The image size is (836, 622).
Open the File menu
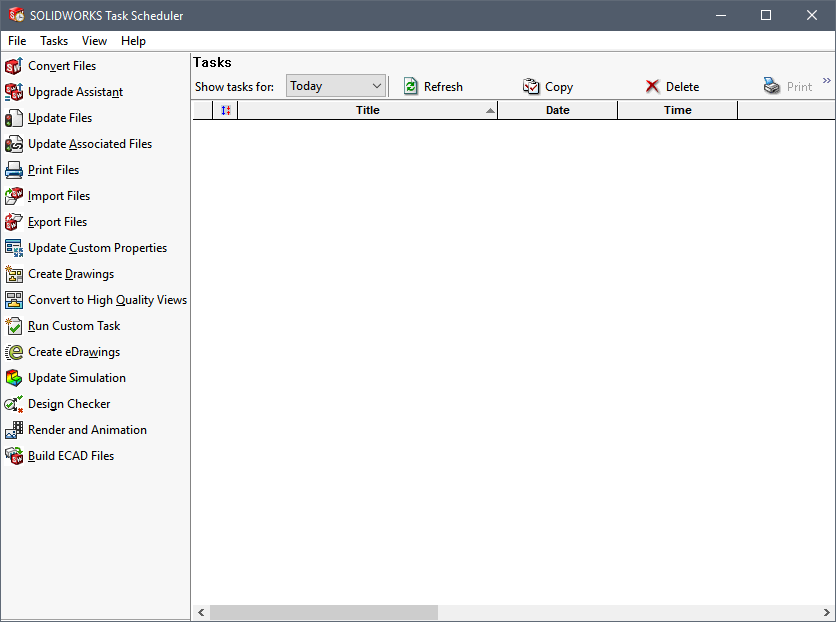pos(17,41)
